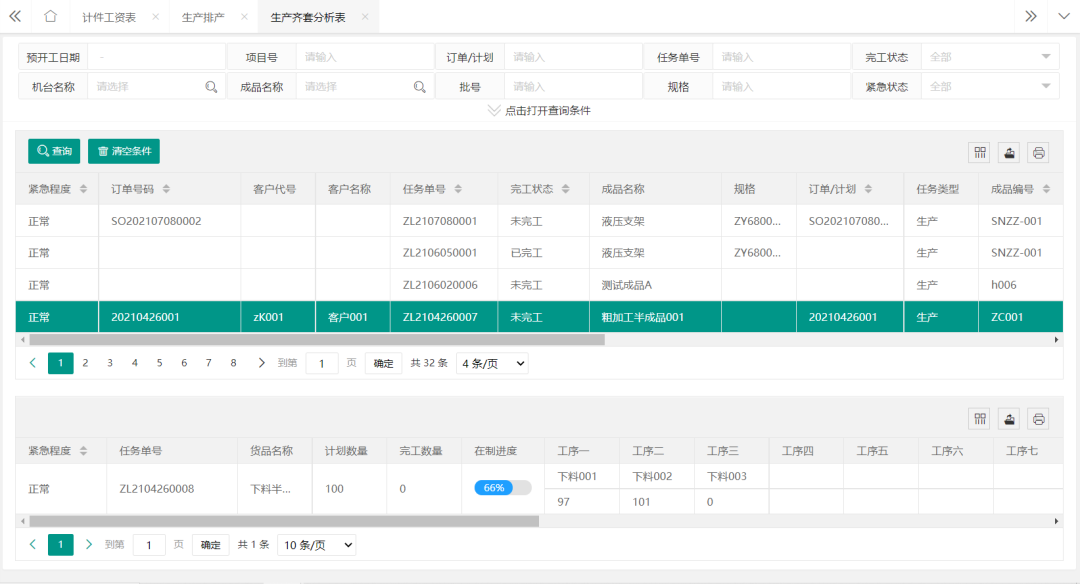Sort the 完工状态 column

[x=565, y=189]
